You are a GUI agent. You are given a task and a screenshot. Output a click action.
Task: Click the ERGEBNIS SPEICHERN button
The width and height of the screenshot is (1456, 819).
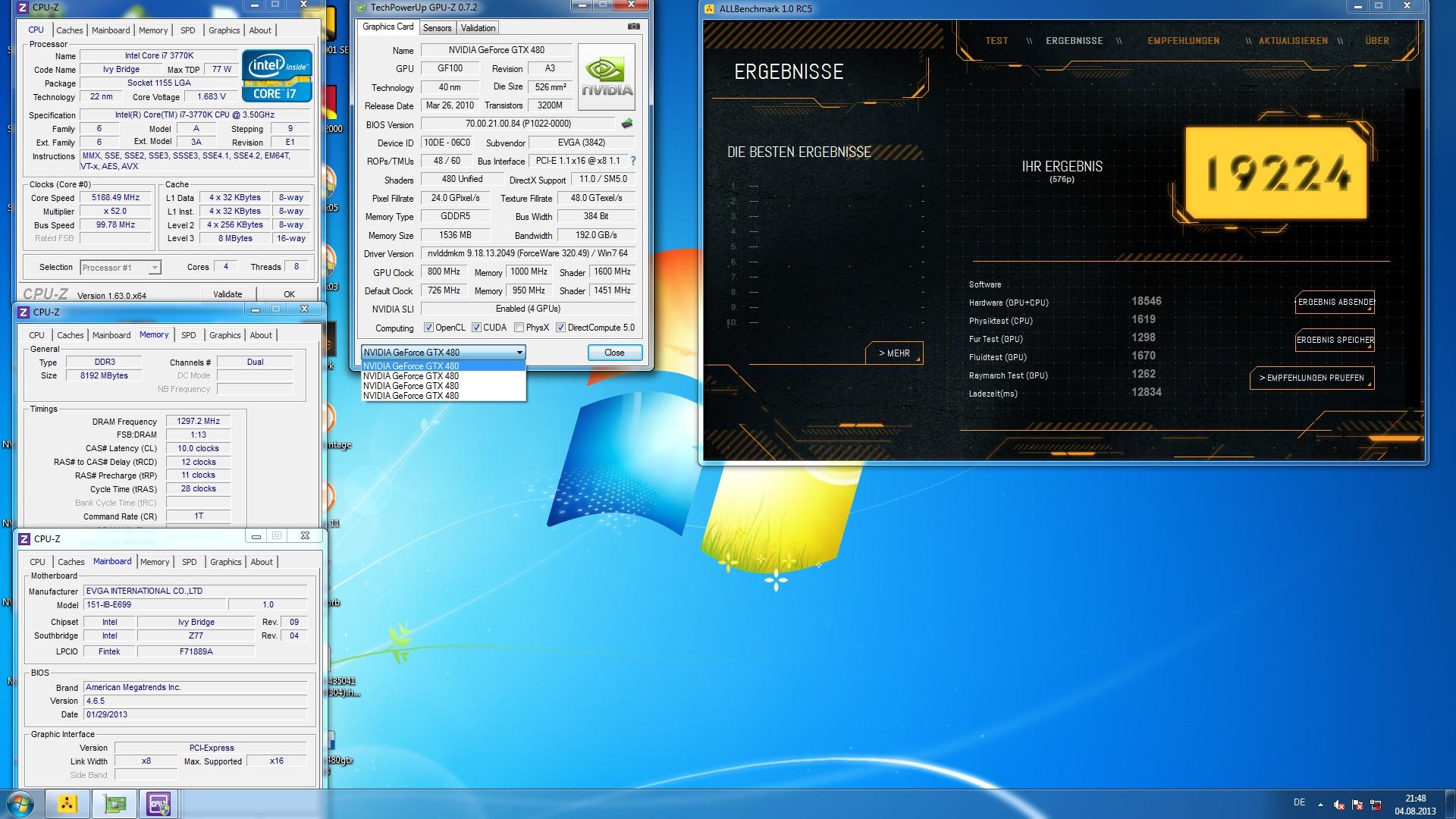pyautogui.click(x=1335, y=340)
